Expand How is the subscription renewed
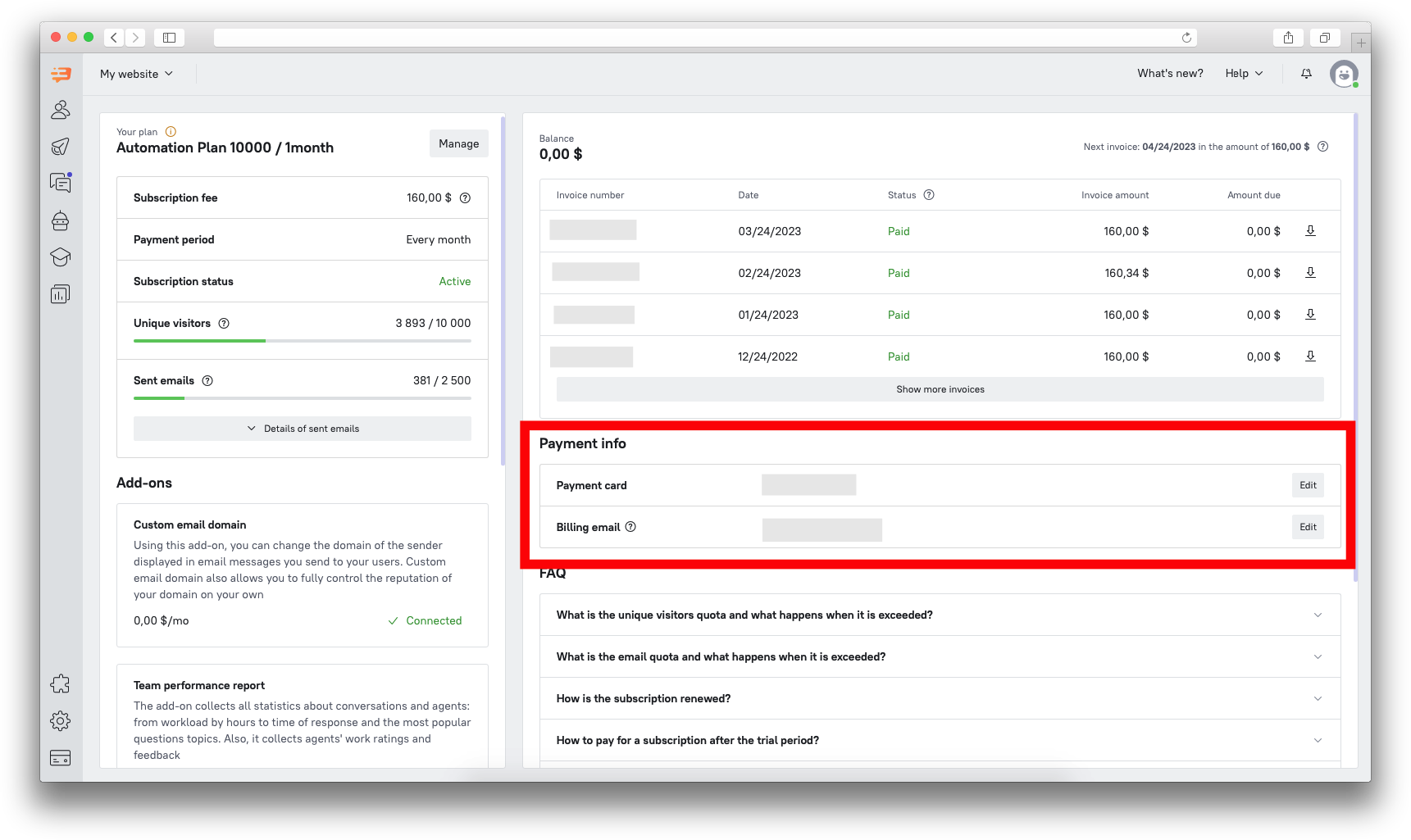The image size is (1411, 840). pyautogui.click(x=940, y=698)
